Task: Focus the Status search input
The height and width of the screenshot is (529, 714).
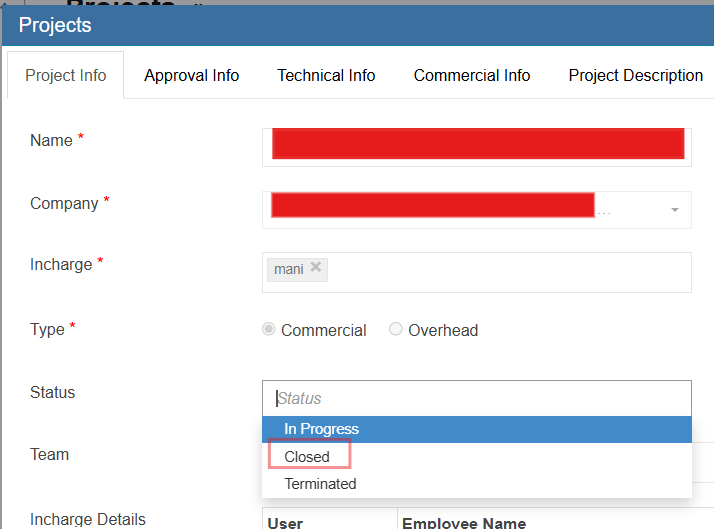Action: pyautogui.click(x=476, y=398)
